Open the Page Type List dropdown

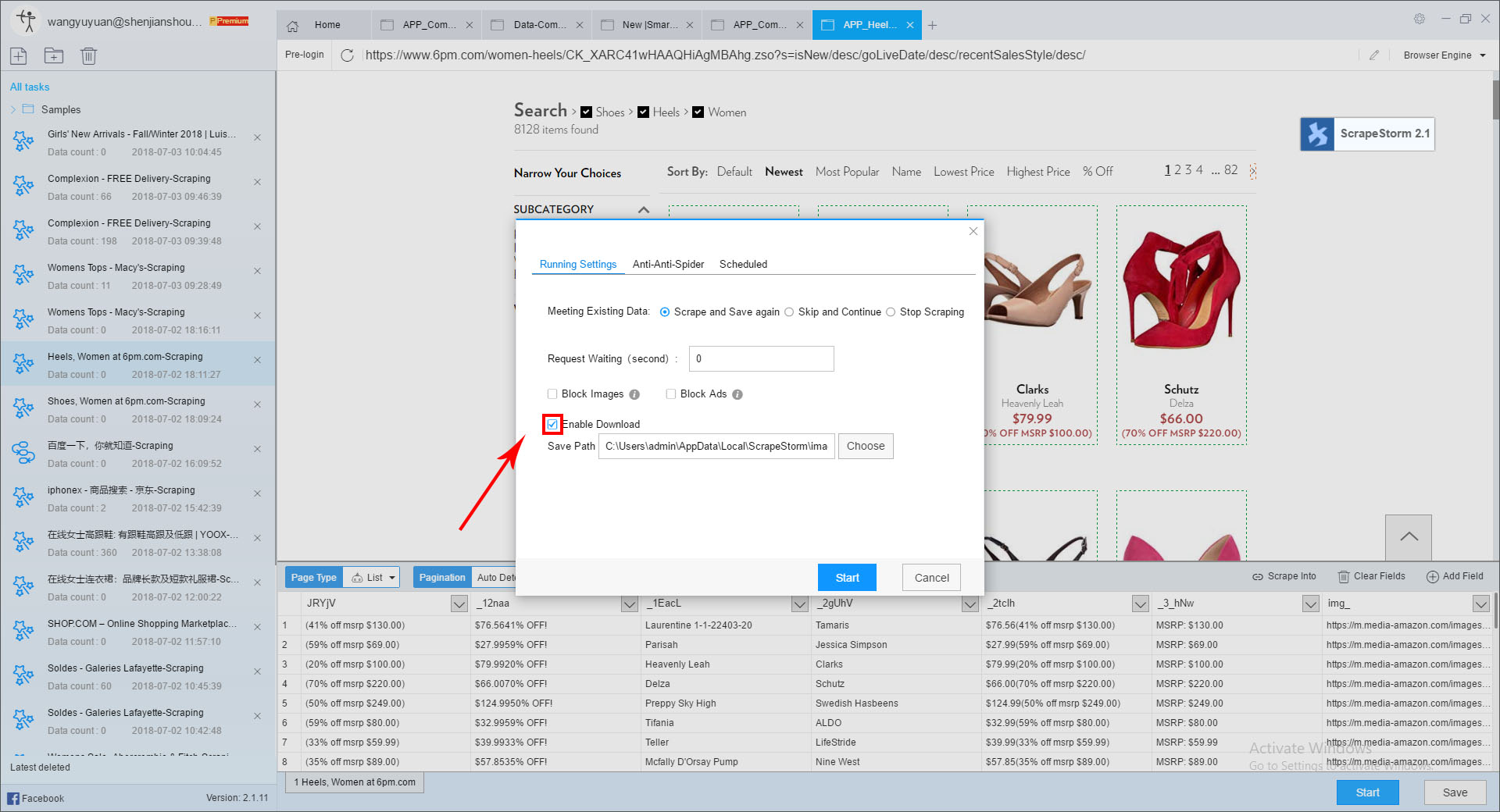coord(371,578)
